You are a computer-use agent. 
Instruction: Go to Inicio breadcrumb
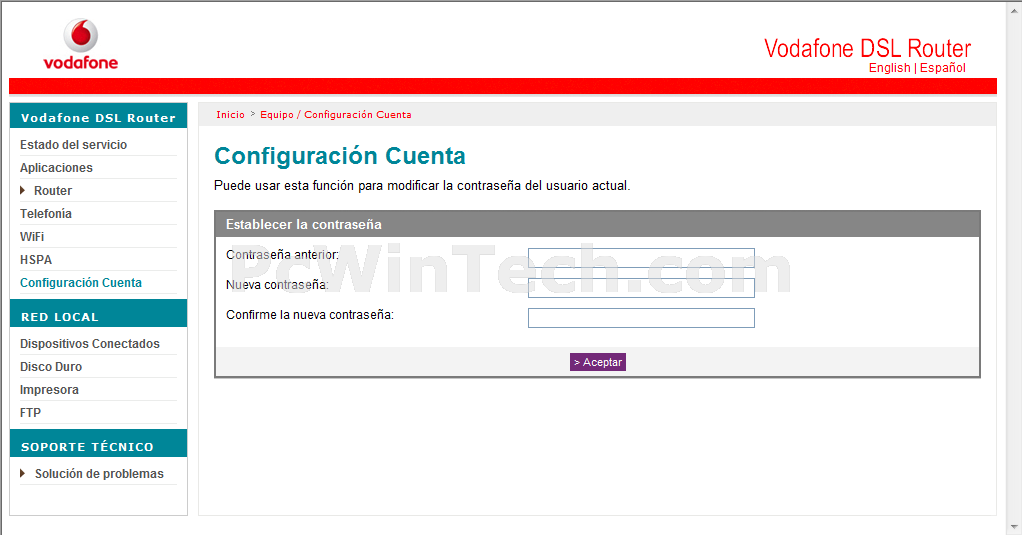click(230, 115)
